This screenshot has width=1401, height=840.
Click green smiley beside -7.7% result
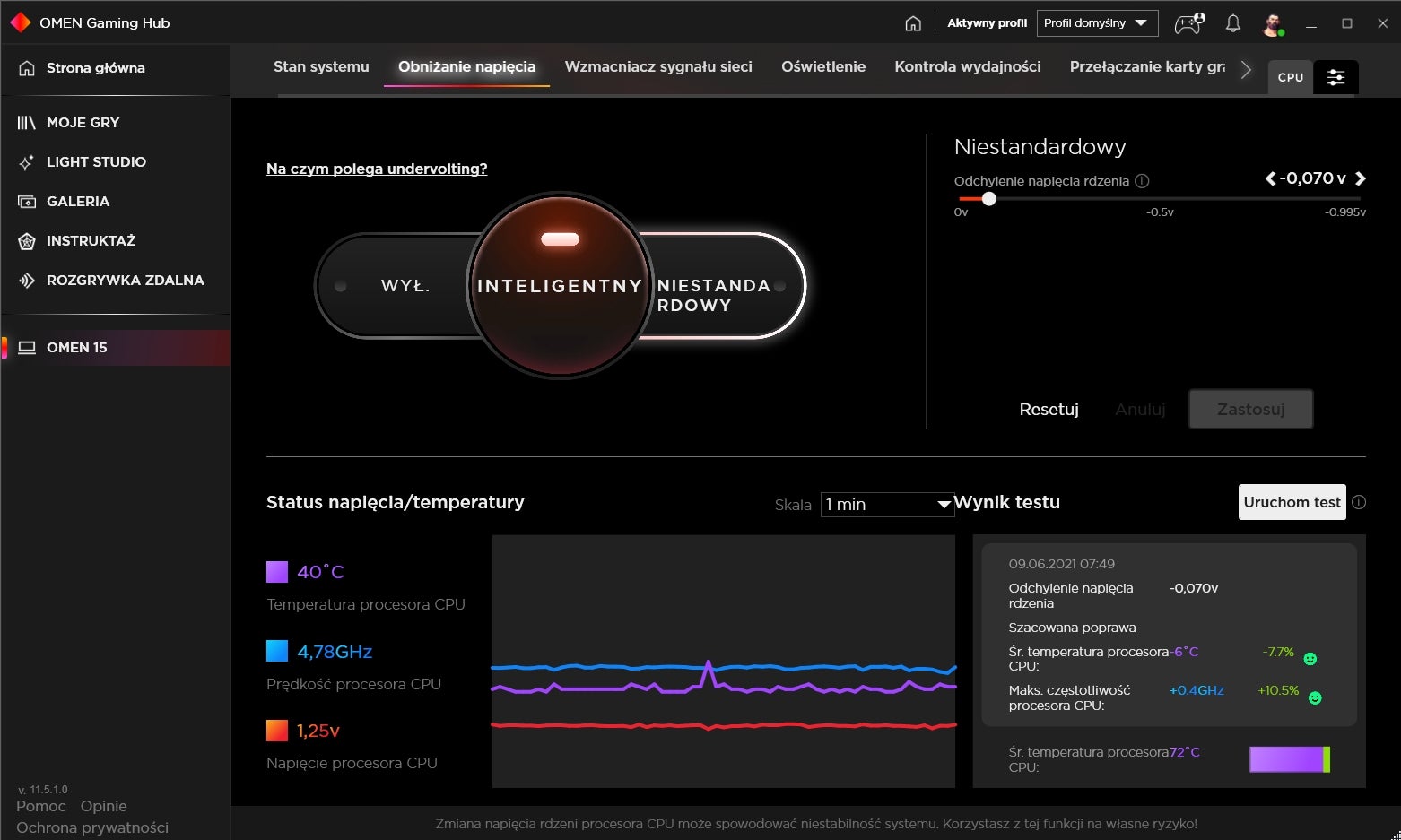(1310, 659)
